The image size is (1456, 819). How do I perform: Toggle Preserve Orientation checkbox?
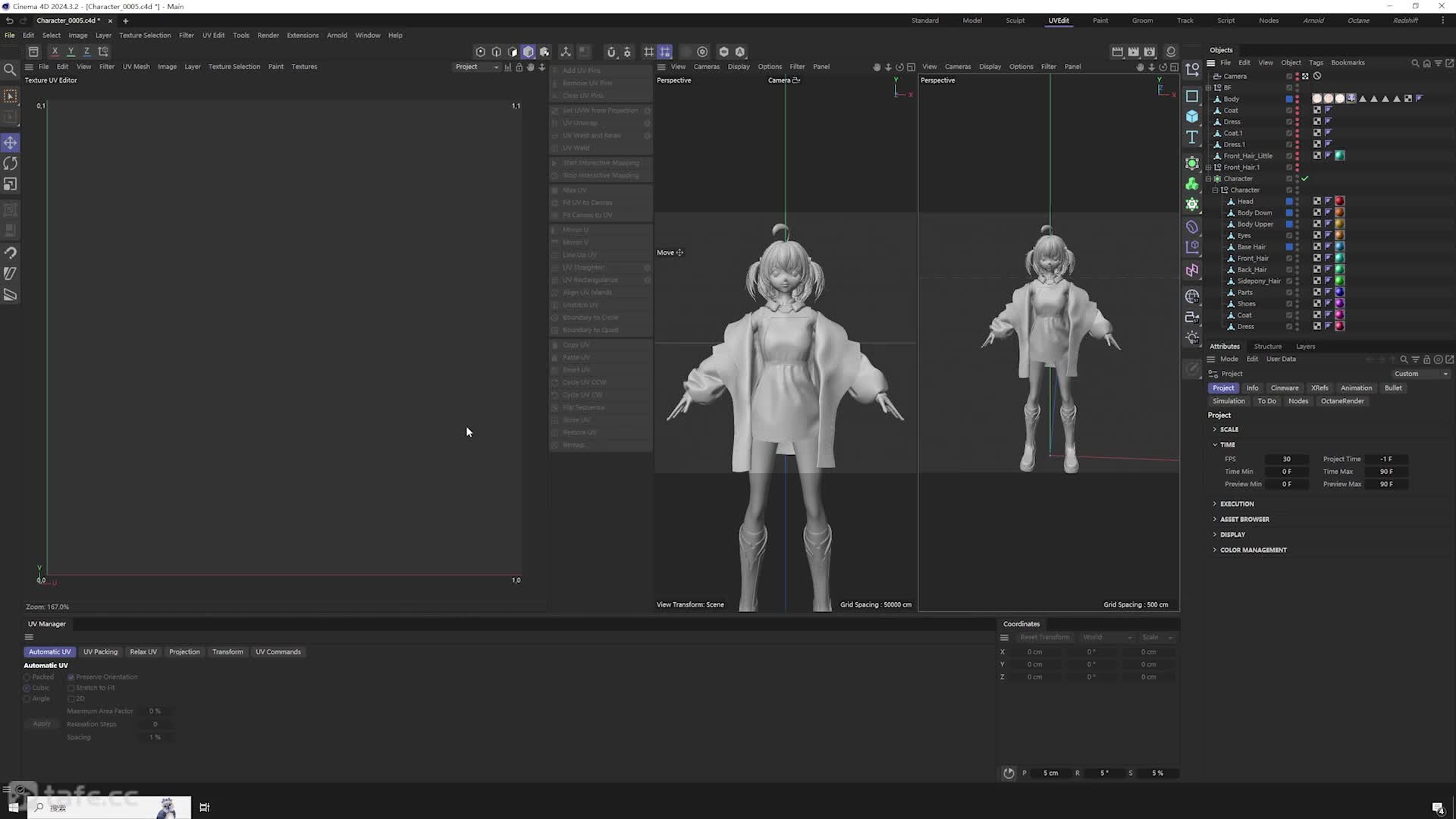tap(71, 677)
